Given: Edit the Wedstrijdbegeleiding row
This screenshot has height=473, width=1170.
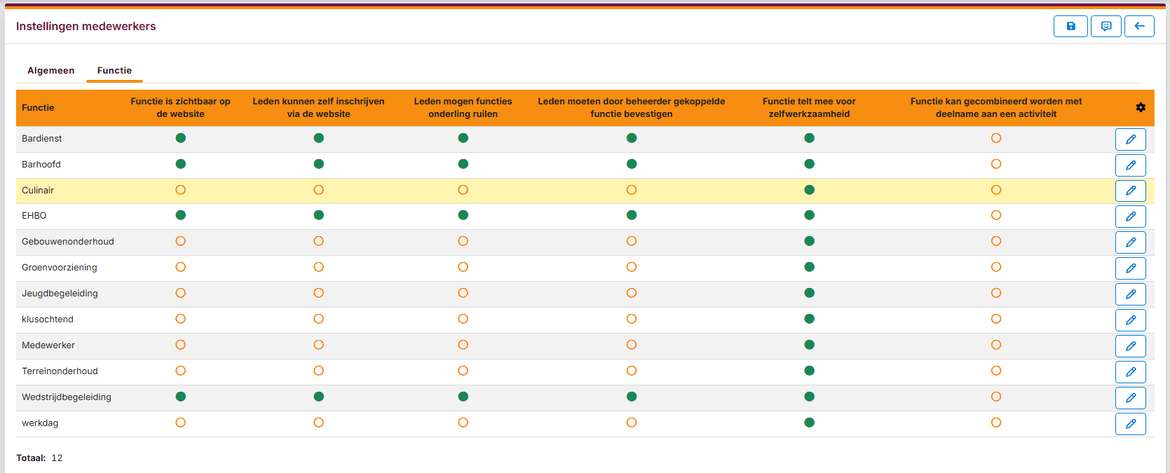Looking at the screenshot, I should (1130, 398).
